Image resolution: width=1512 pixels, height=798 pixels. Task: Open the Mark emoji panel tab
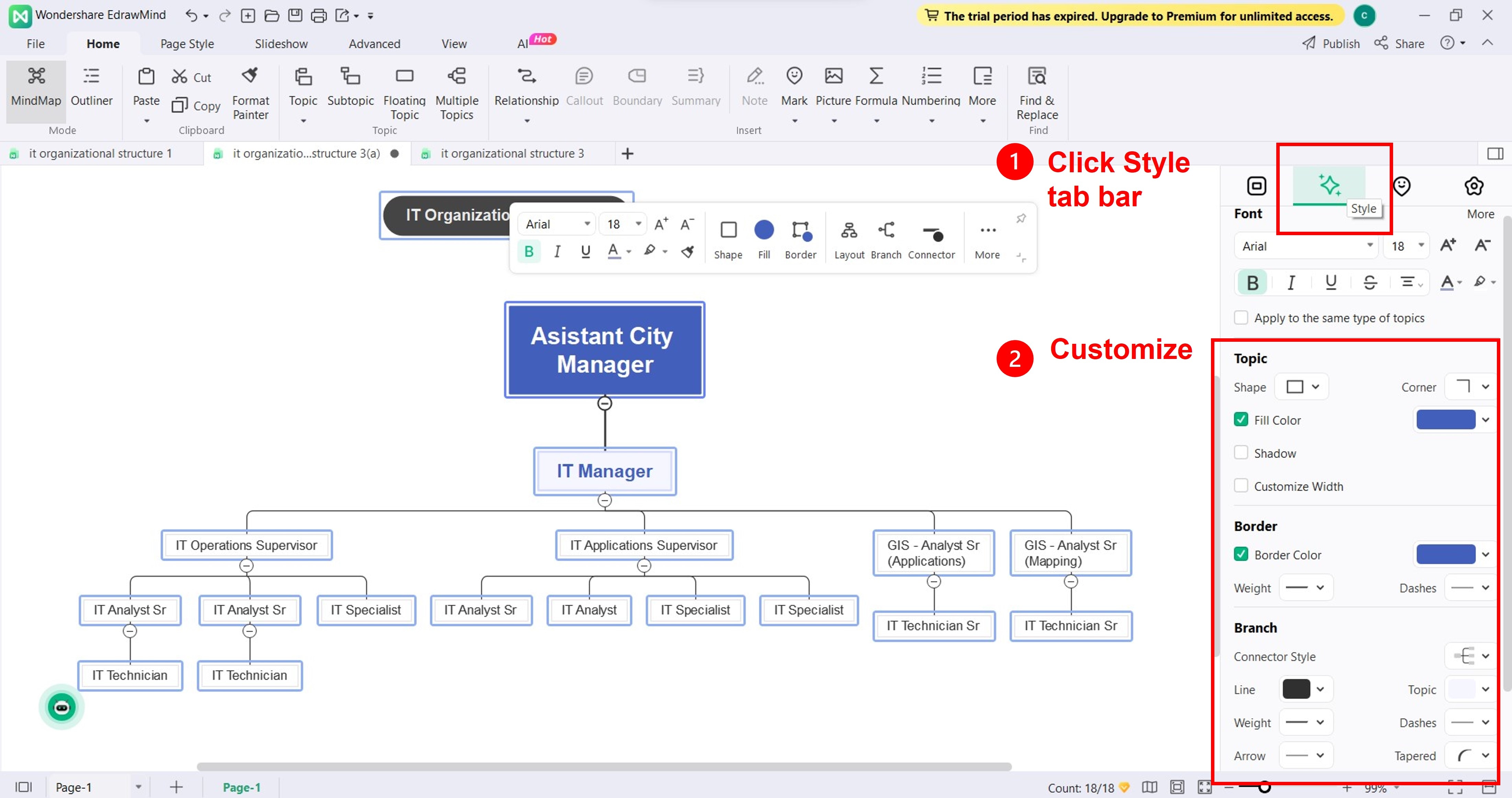[x=1402, y=186]
